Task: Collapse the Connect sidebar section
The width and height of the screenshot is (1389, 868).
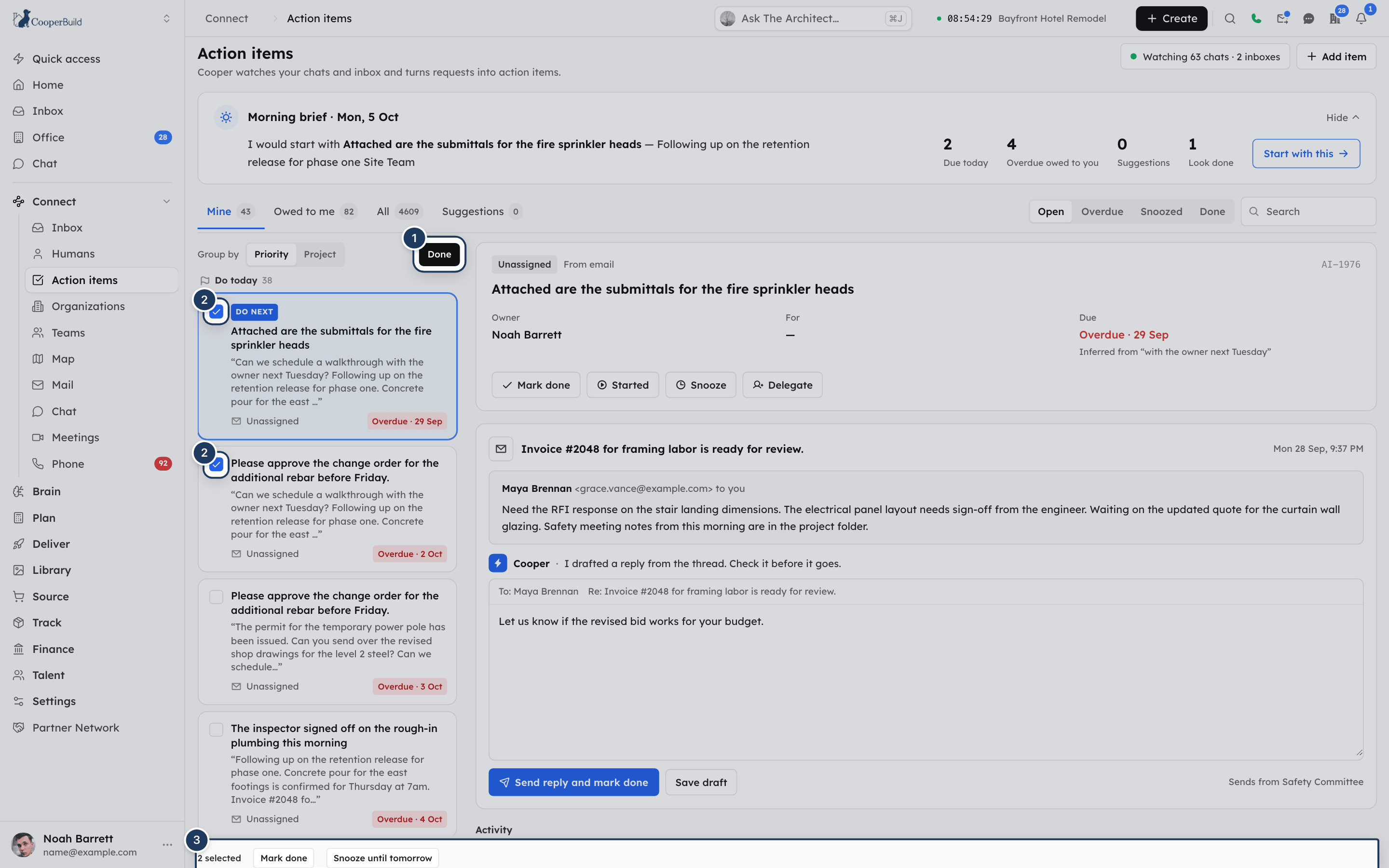Action: pos(166,202)
